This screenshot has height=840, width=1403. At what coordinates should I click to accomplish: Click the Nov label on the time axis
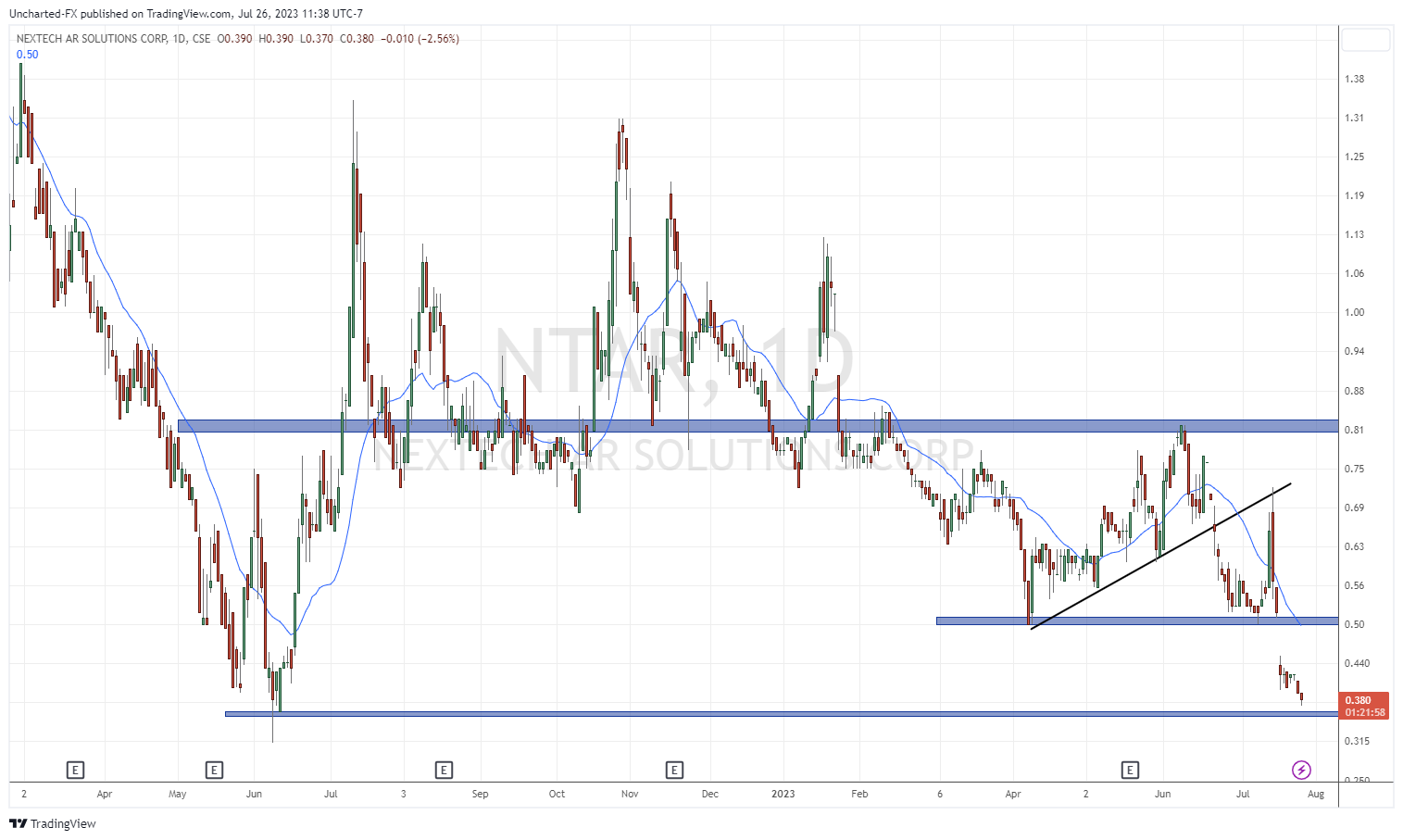tap(630, 794)
